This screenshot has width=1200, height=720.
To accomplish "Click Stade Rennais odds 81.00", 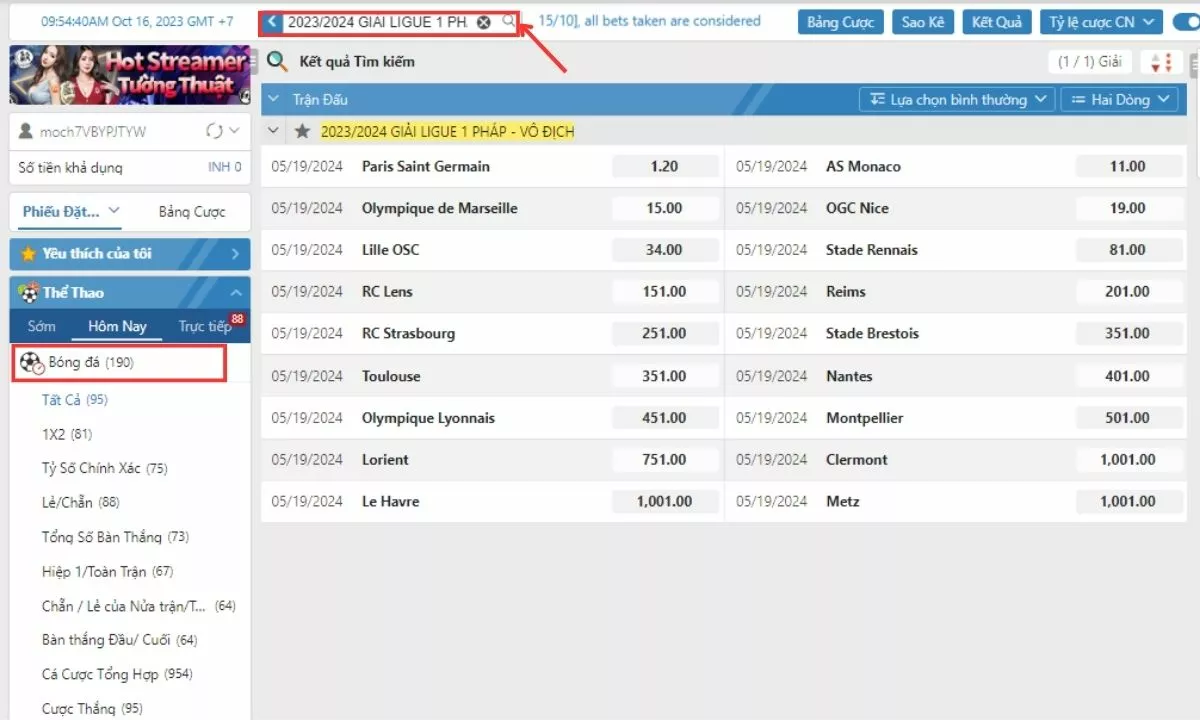I will 1128,250.
